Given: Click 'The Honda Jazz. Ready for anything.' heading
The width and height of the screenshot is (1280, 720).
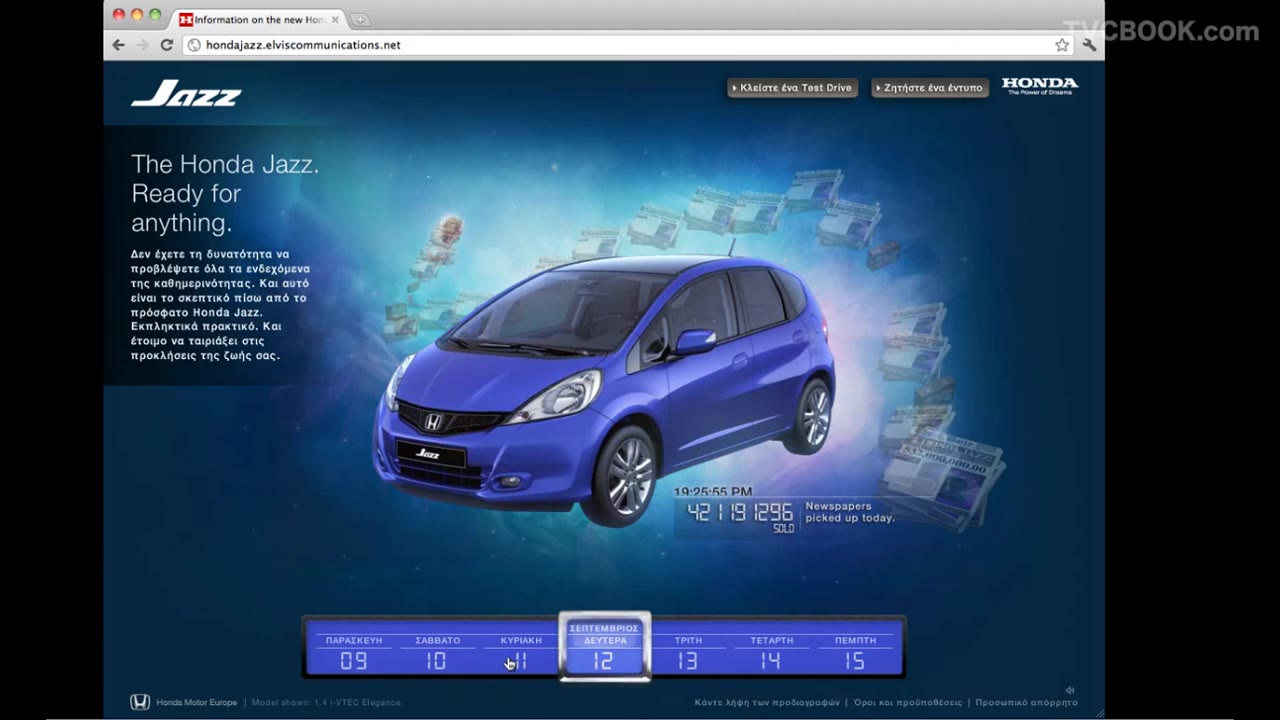Looking at the screenshot, I should point(225,193).
